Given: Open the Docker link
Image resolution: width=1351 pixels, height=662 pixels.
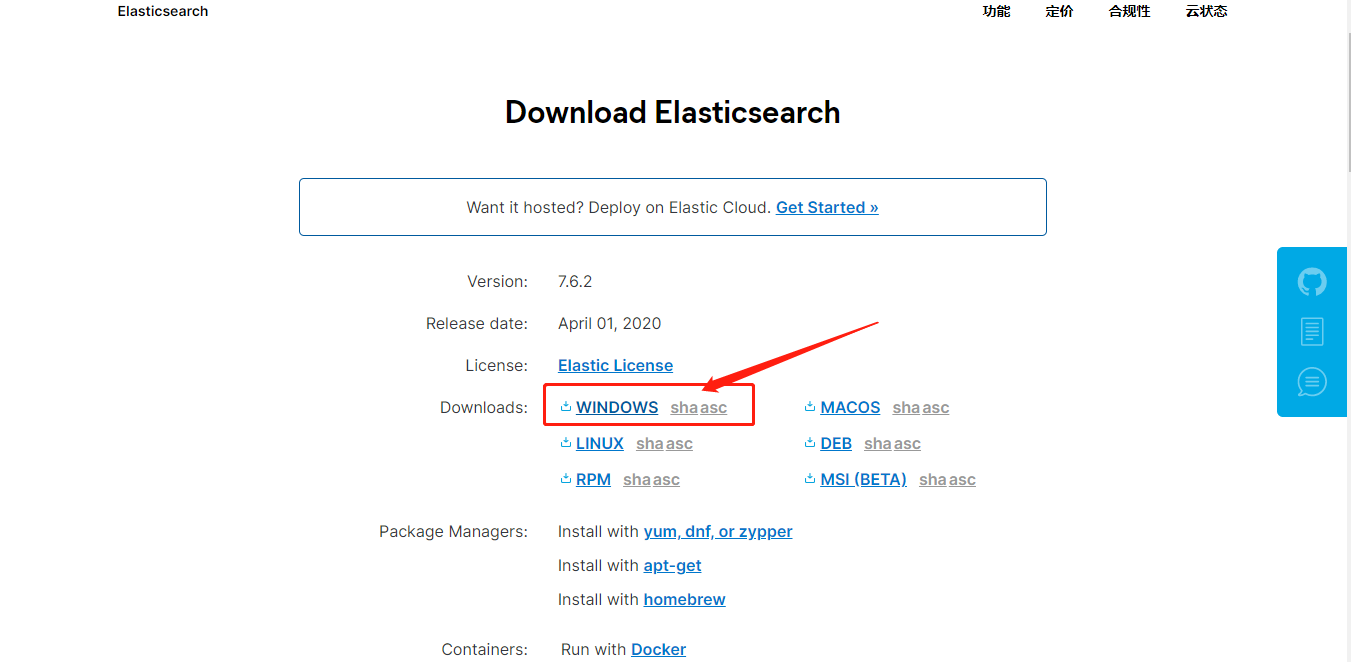Looking at the screenshot, I should click(x=658, y=649).
